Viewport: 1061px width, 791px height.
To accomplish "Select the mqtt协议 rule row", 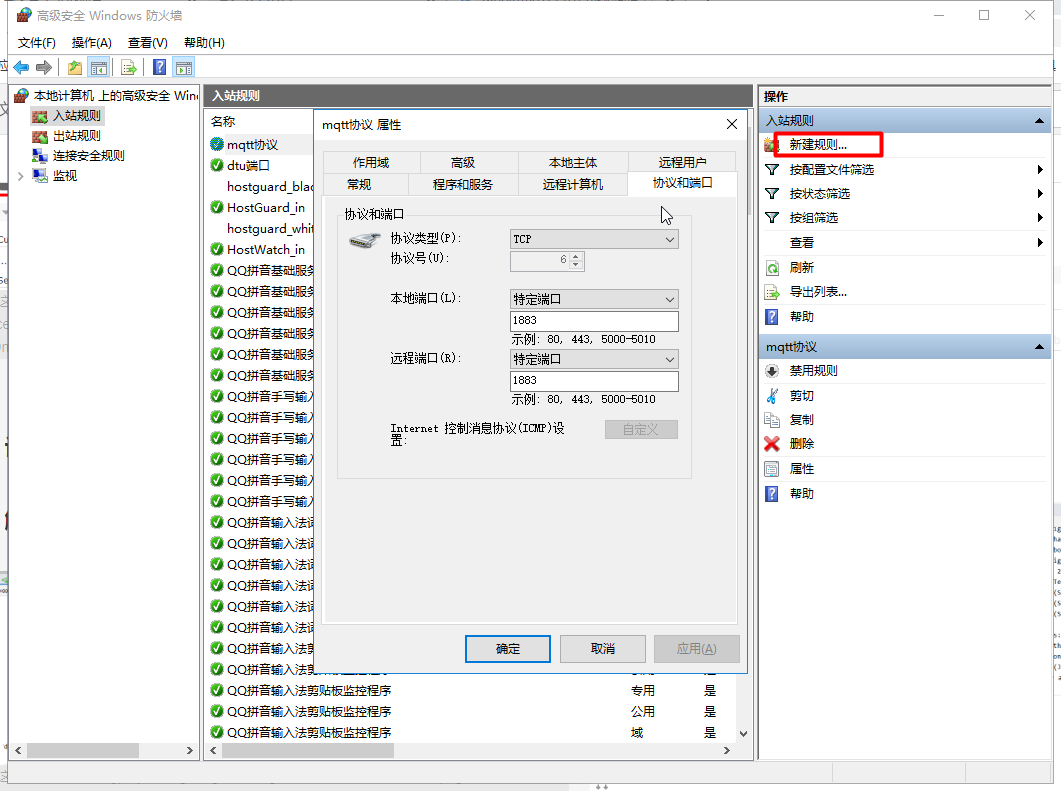I will point(261,145).
